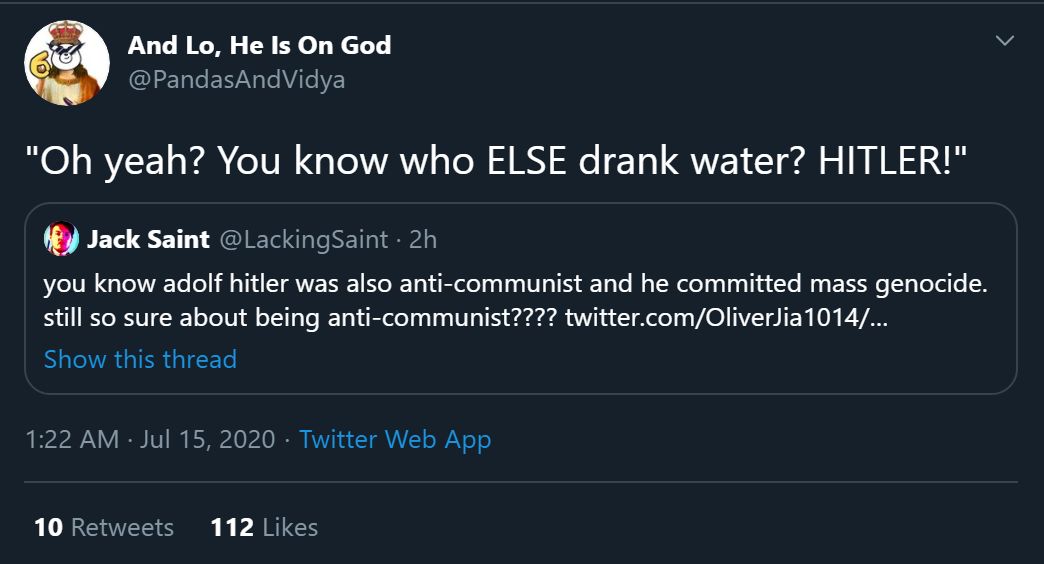Click the Jul 15, 2020 date
Viewport: 1044px width, 564px height.
coord(208,439)
